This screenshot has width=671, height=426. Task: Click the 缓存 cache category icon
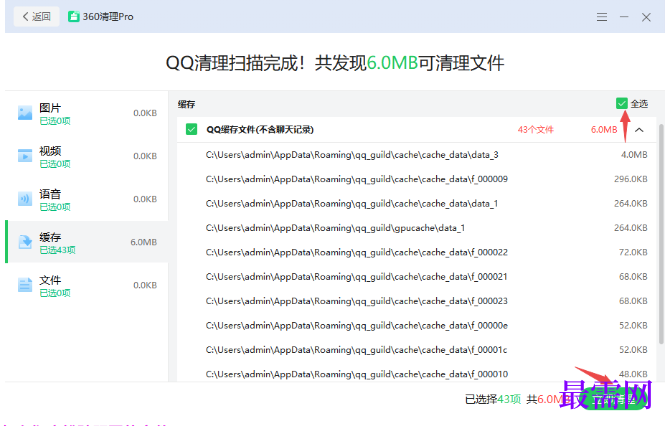[25, 242]
